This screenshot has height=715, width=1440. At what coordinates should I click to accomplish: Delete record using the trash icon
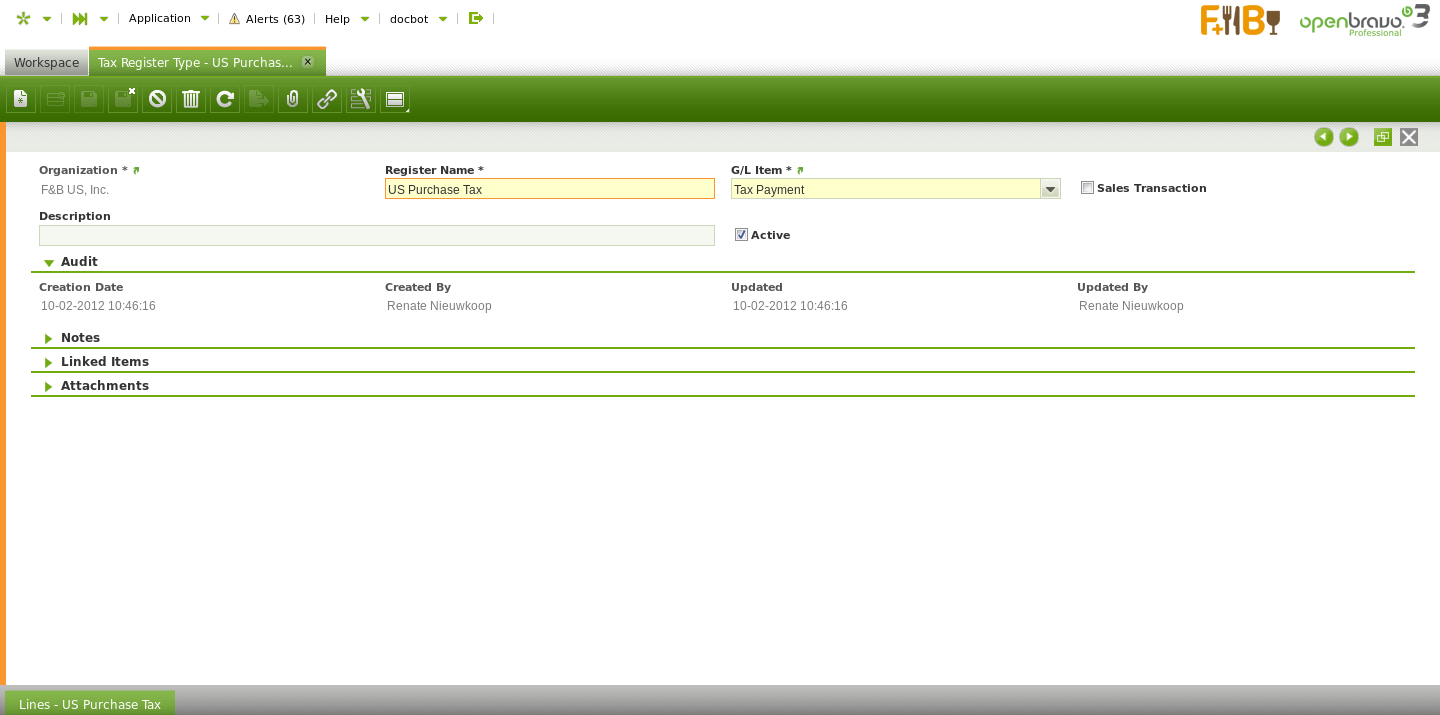(191, 99)
